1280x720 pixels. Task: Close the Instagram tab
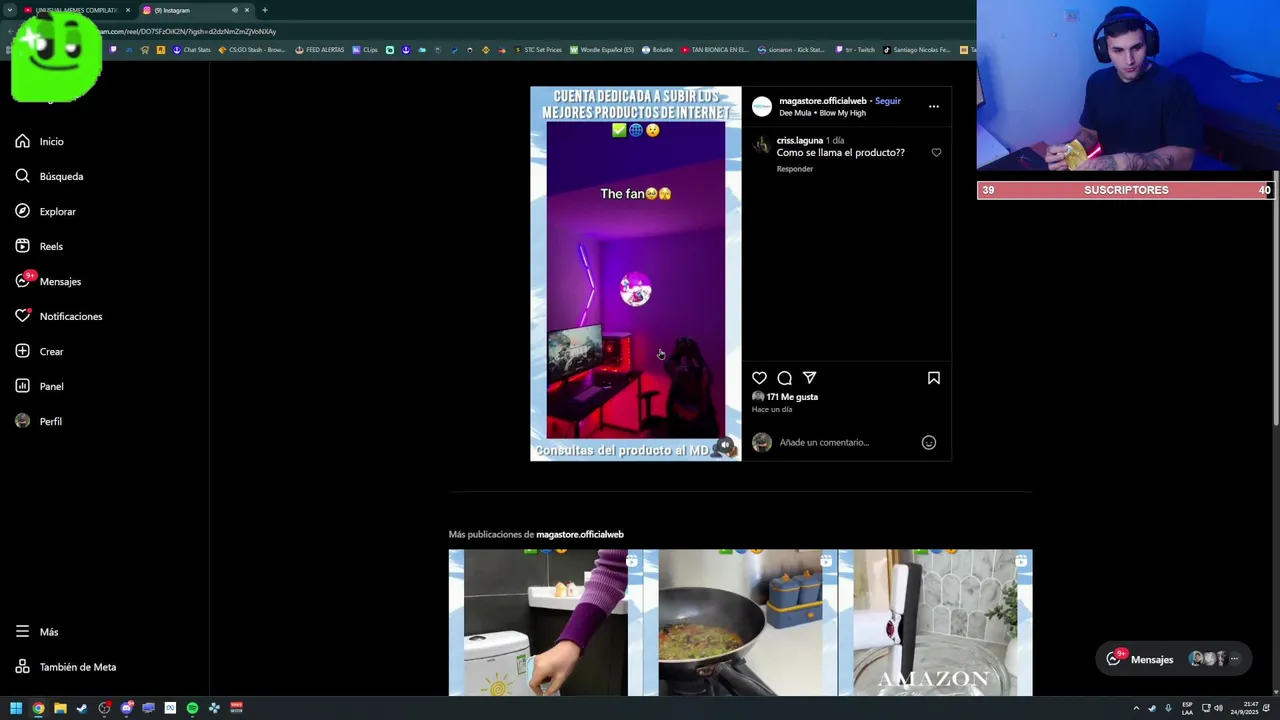[247, 10]
